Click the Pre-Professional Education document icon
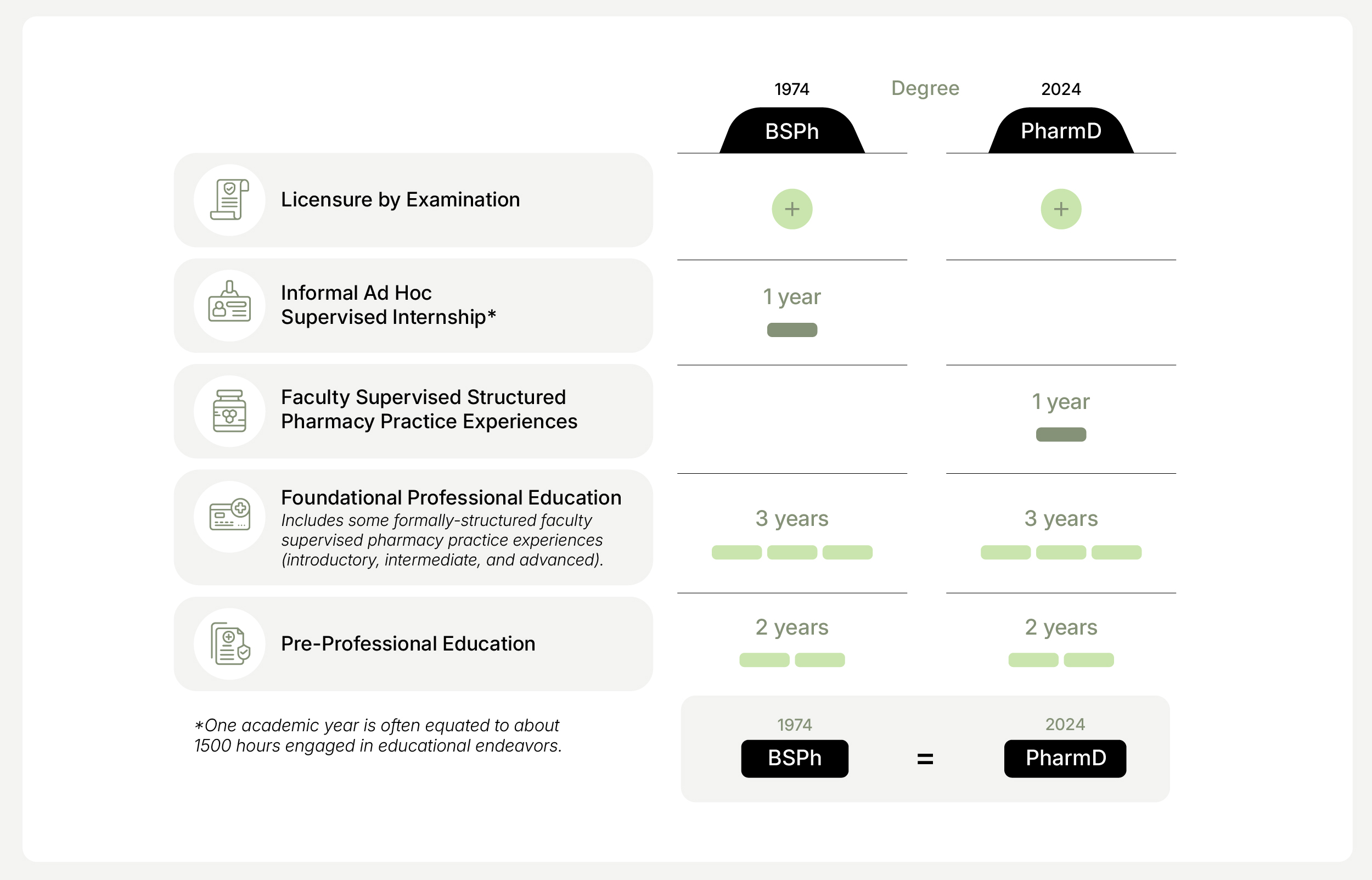The height and width of the screenshot is (880, 1372). click(229, 643)
